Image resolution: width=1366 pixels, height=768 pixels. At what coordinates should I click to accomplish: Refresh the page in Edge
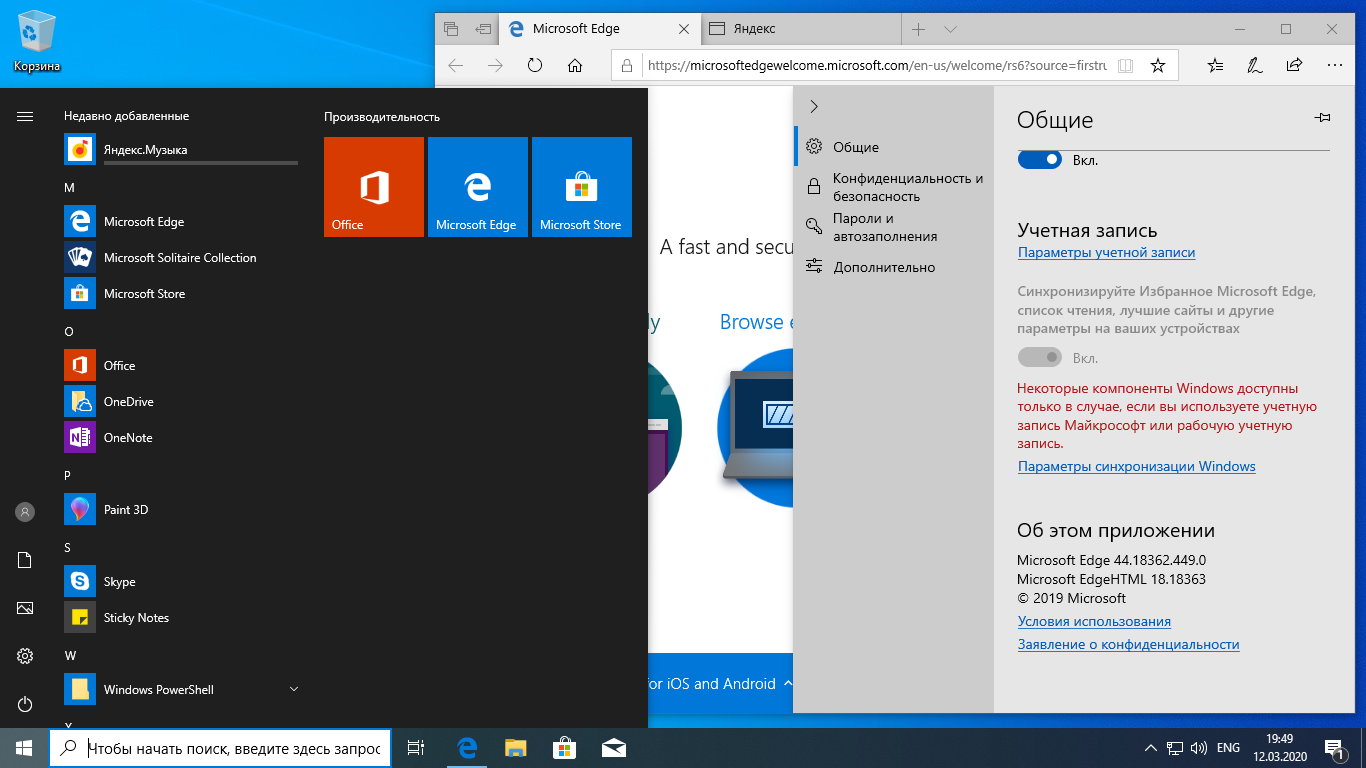(x=535, y=66)
